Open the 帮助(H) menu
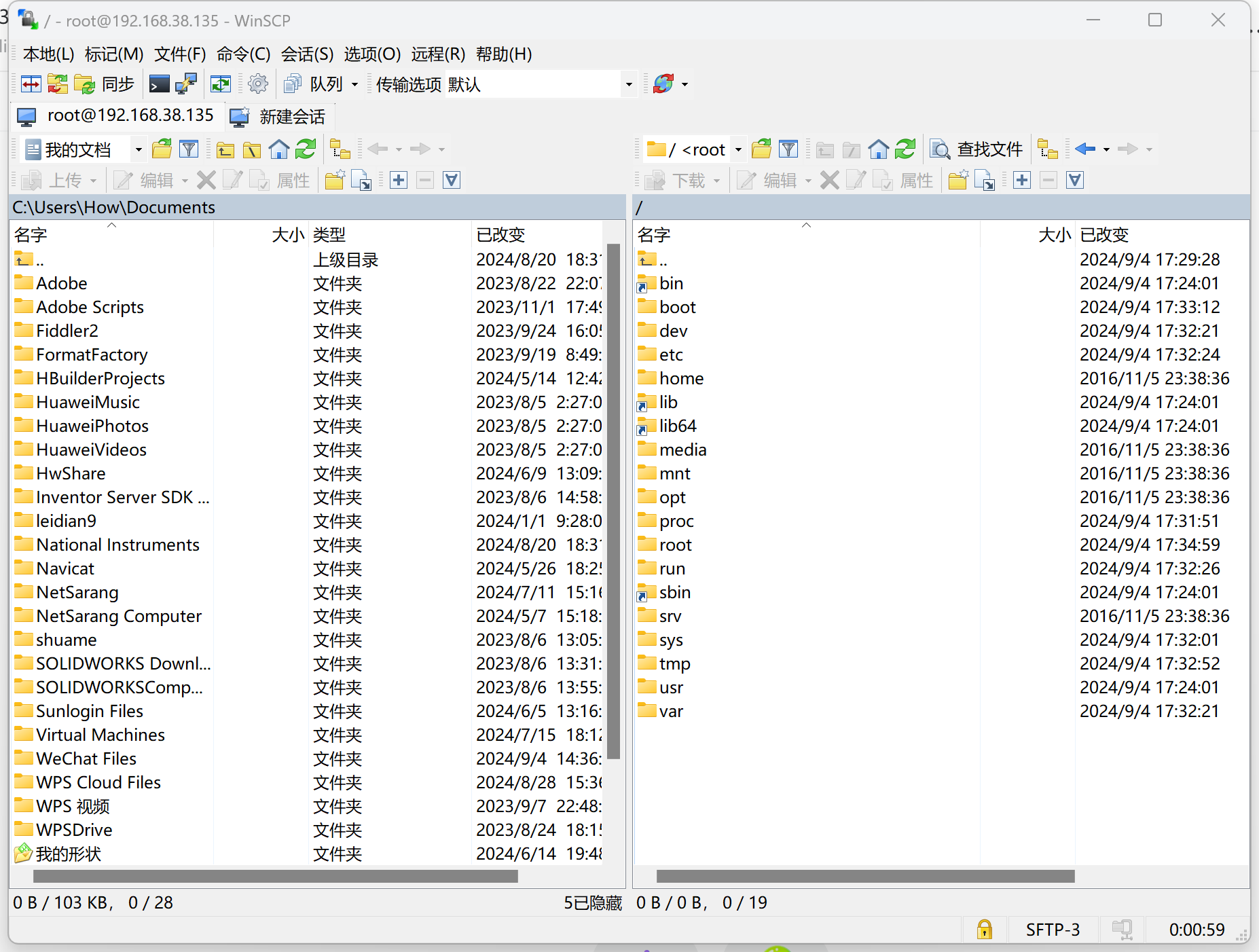Image resolution: width=1259 pixels, height=952 pixels. click(x=504, y=54)
